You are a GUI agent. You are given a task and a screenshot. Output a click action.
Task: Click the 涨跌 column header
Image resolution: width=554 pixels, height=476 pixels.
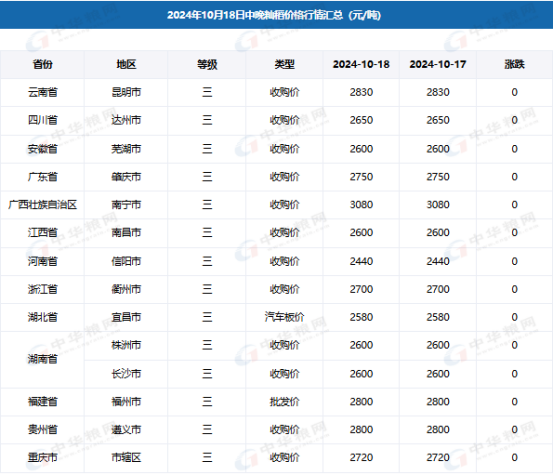(514, 64)
